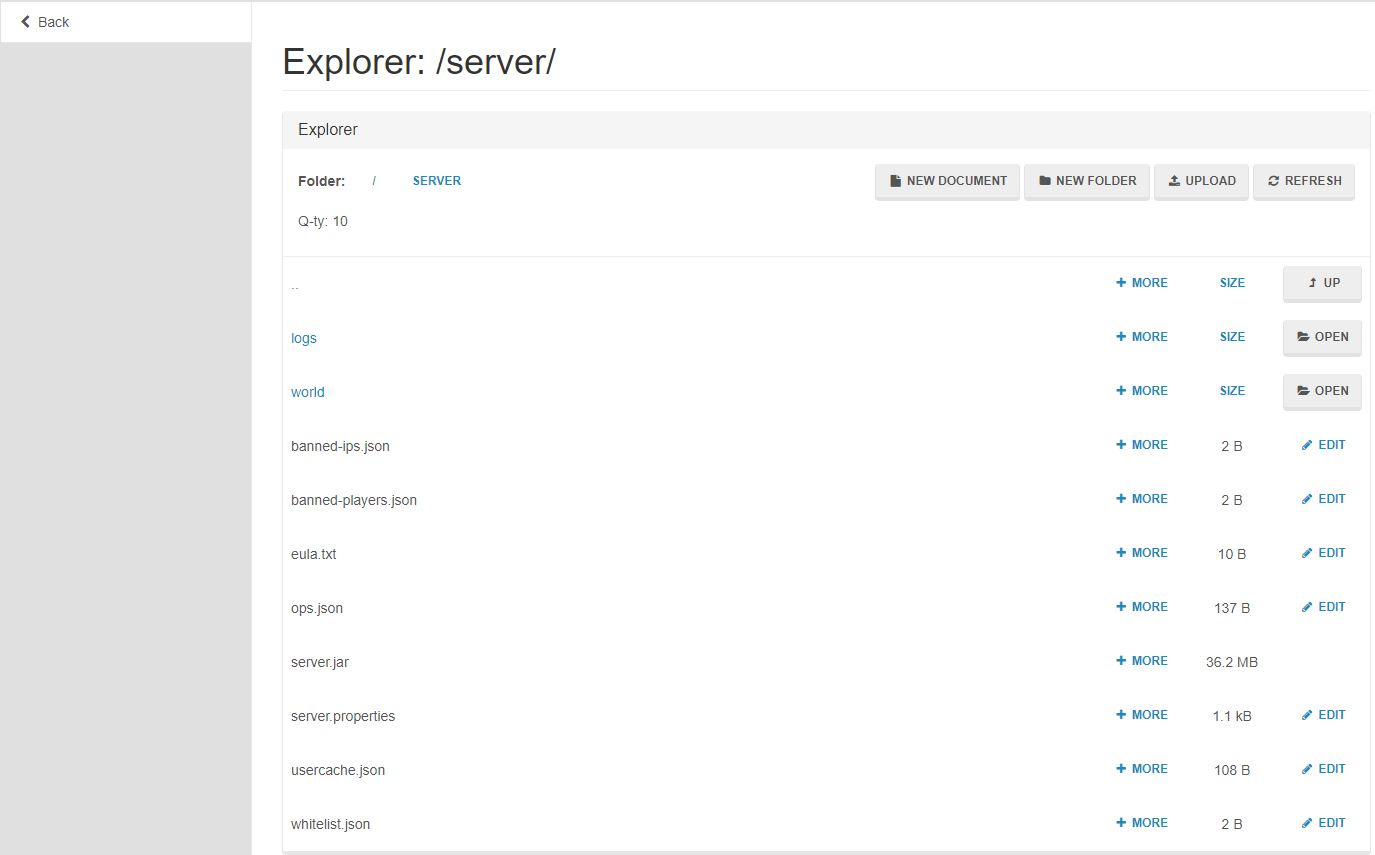The width and height of the screenshot is (1375, 855).
Task: Show MORE options for whitelist.json
Action: (x=1141, y=823)
